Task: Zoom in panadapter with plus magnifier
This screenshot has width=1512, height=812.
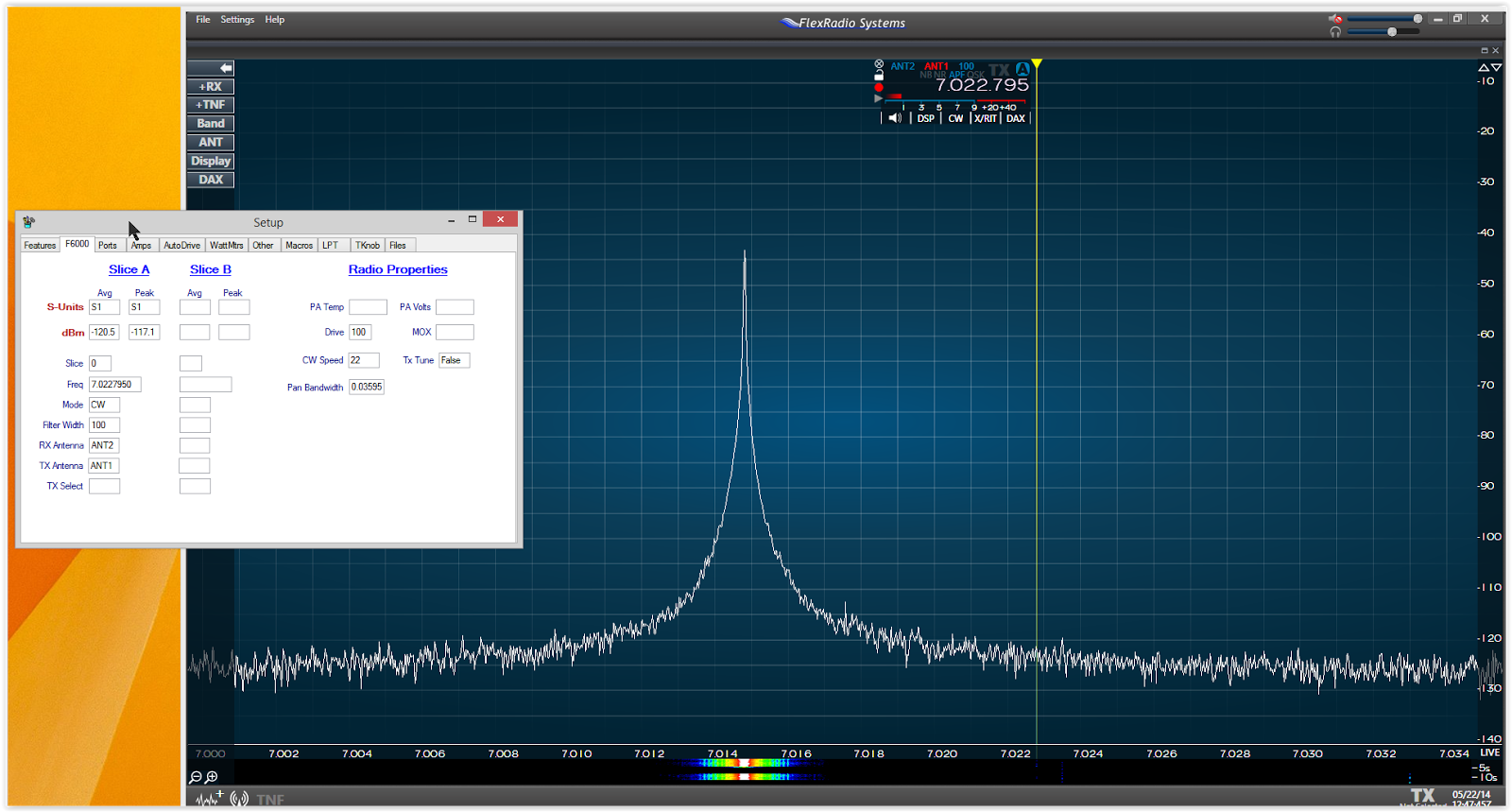Action: point(212,777)
